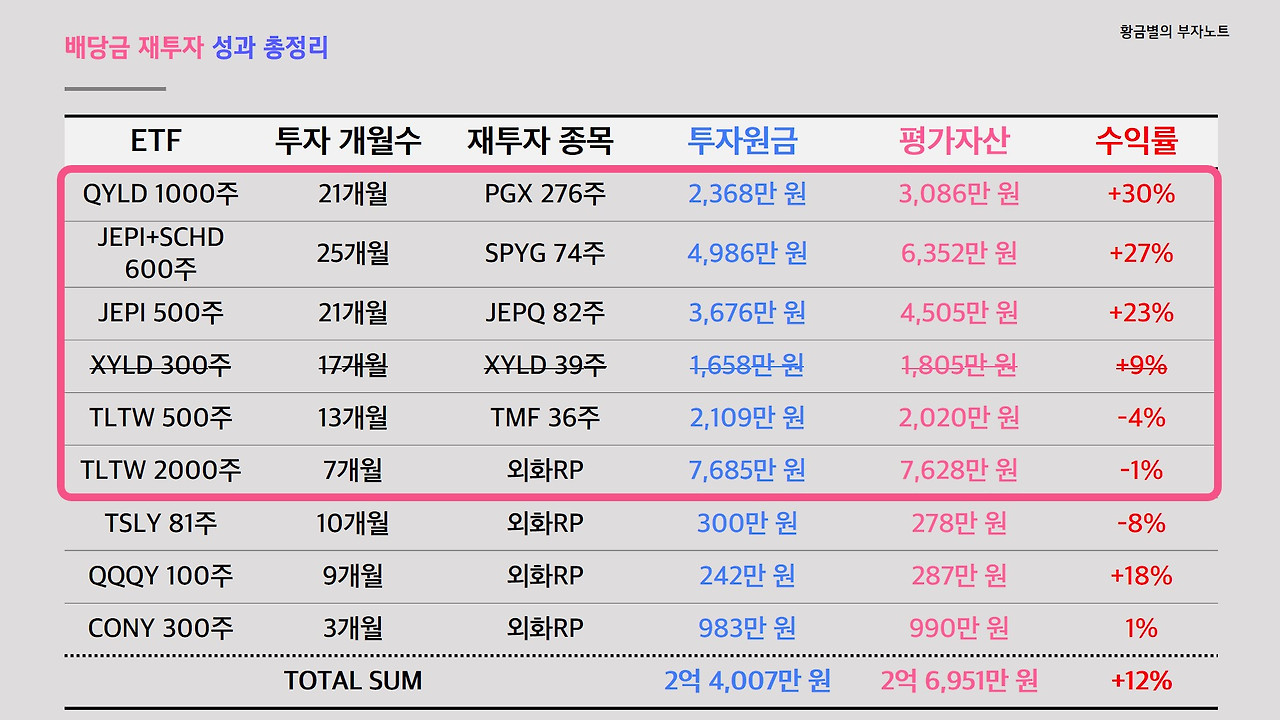Click the '+23%' return cell

pyautogui.click(x=1141, y=313)
